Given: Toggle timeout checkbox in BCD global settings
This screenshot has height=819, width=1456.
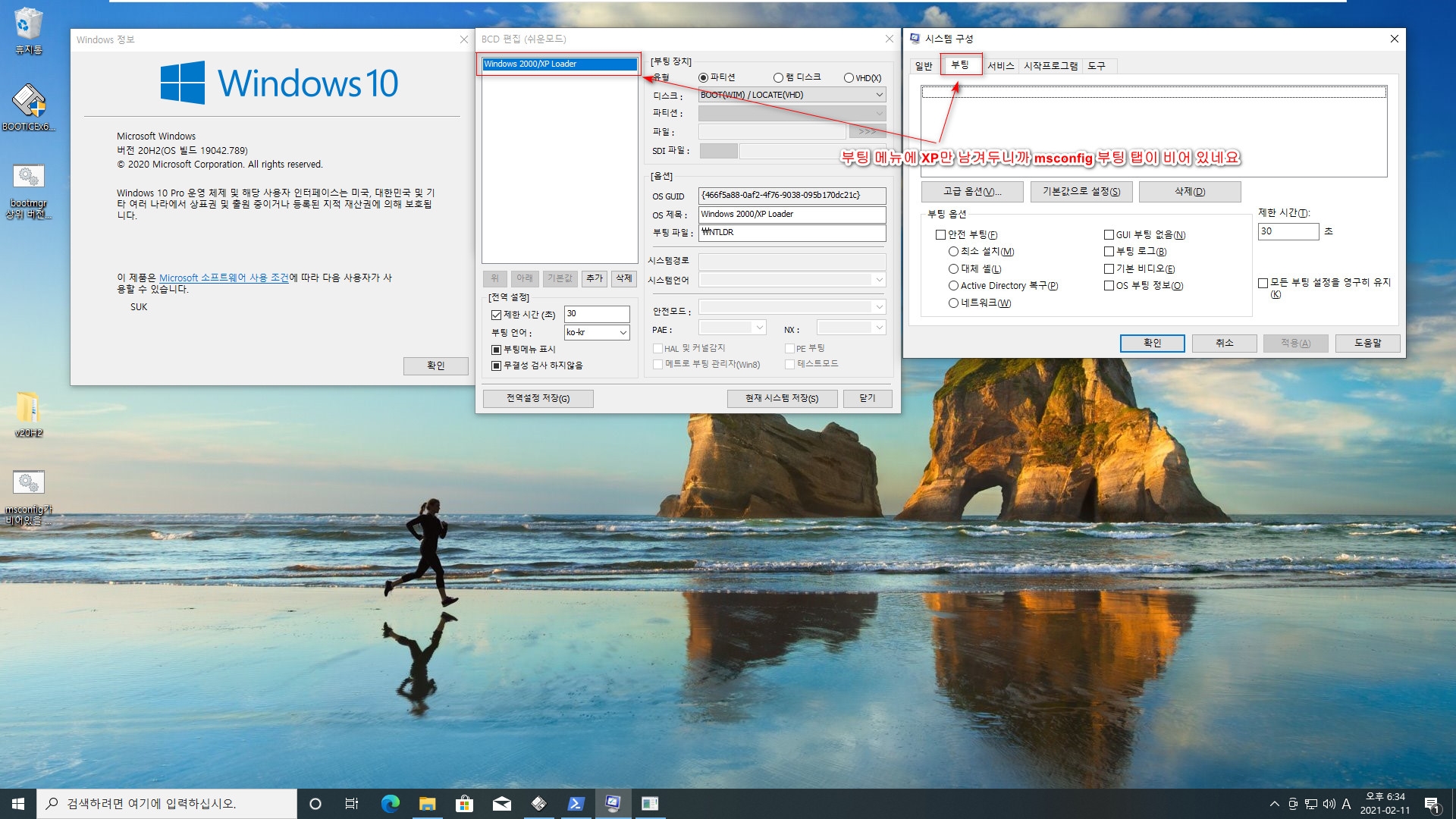Looking at the screenshot, I should click(x=496, y=315).
